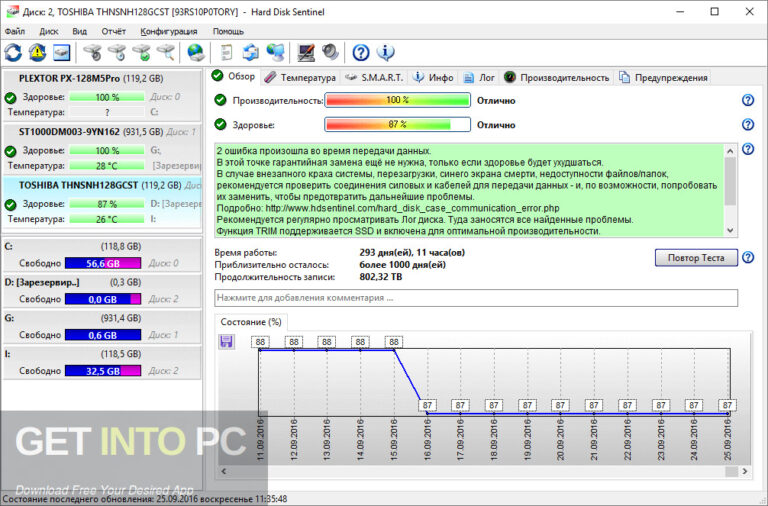Switch to the Лог tab
The image size is (768, 506).
coord(479,77)
